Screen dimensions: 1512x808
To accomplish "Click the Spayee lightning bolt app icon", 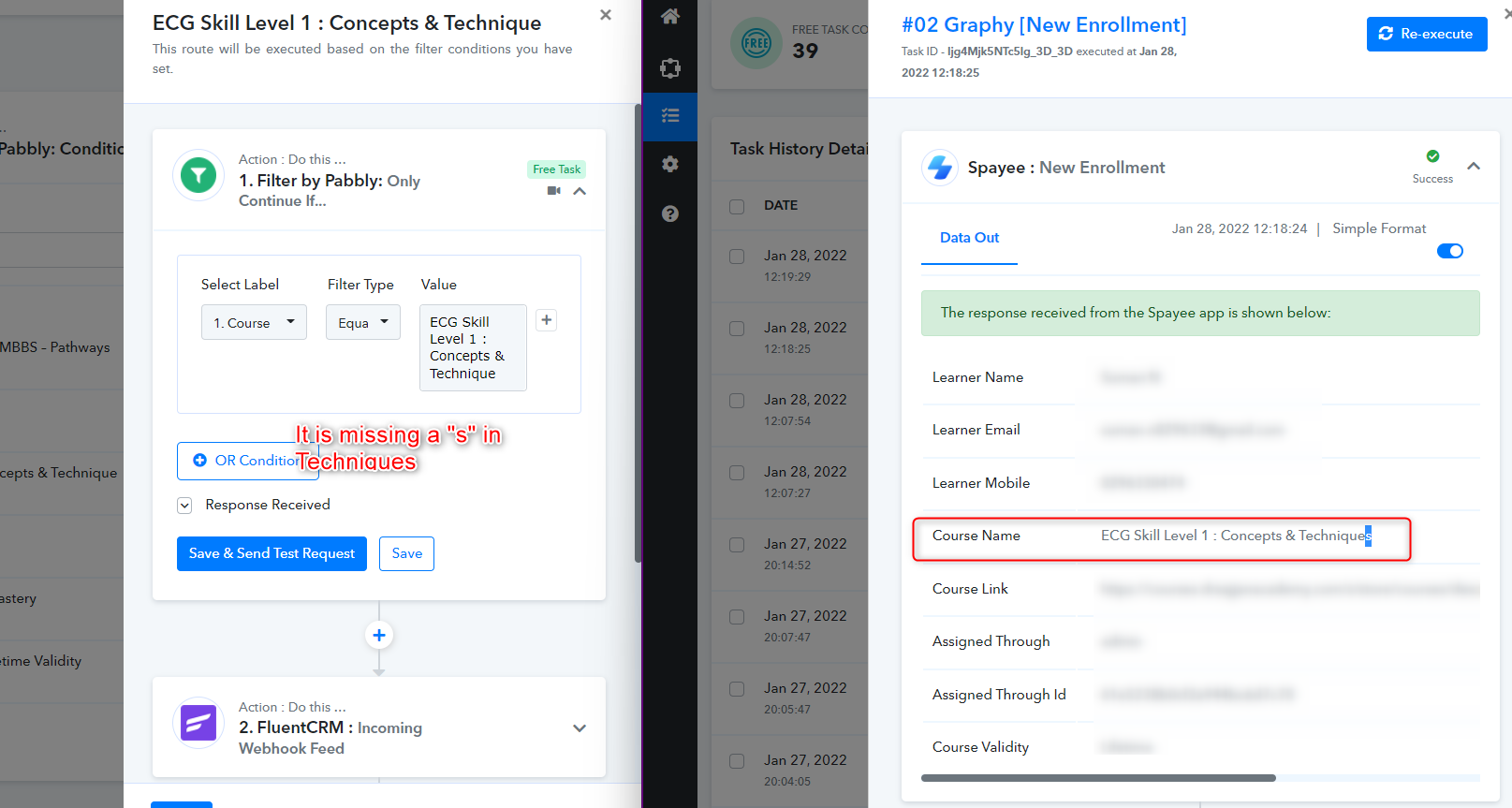I will point(940,168).
